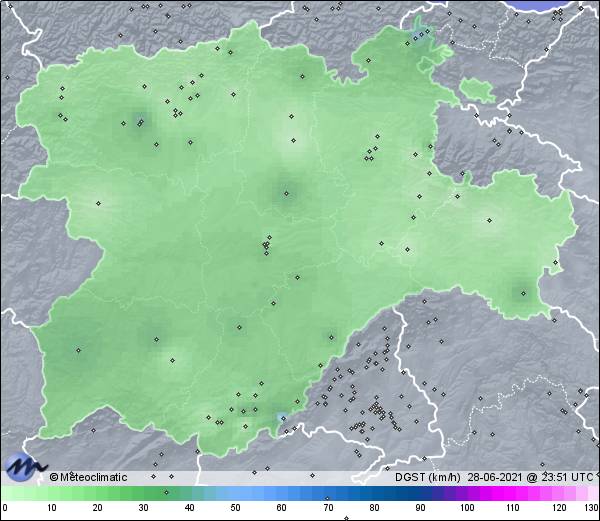Screen dimensions: 600x521
Task: Select the small blue gust spot on southern border
Action: coord(281,418)
